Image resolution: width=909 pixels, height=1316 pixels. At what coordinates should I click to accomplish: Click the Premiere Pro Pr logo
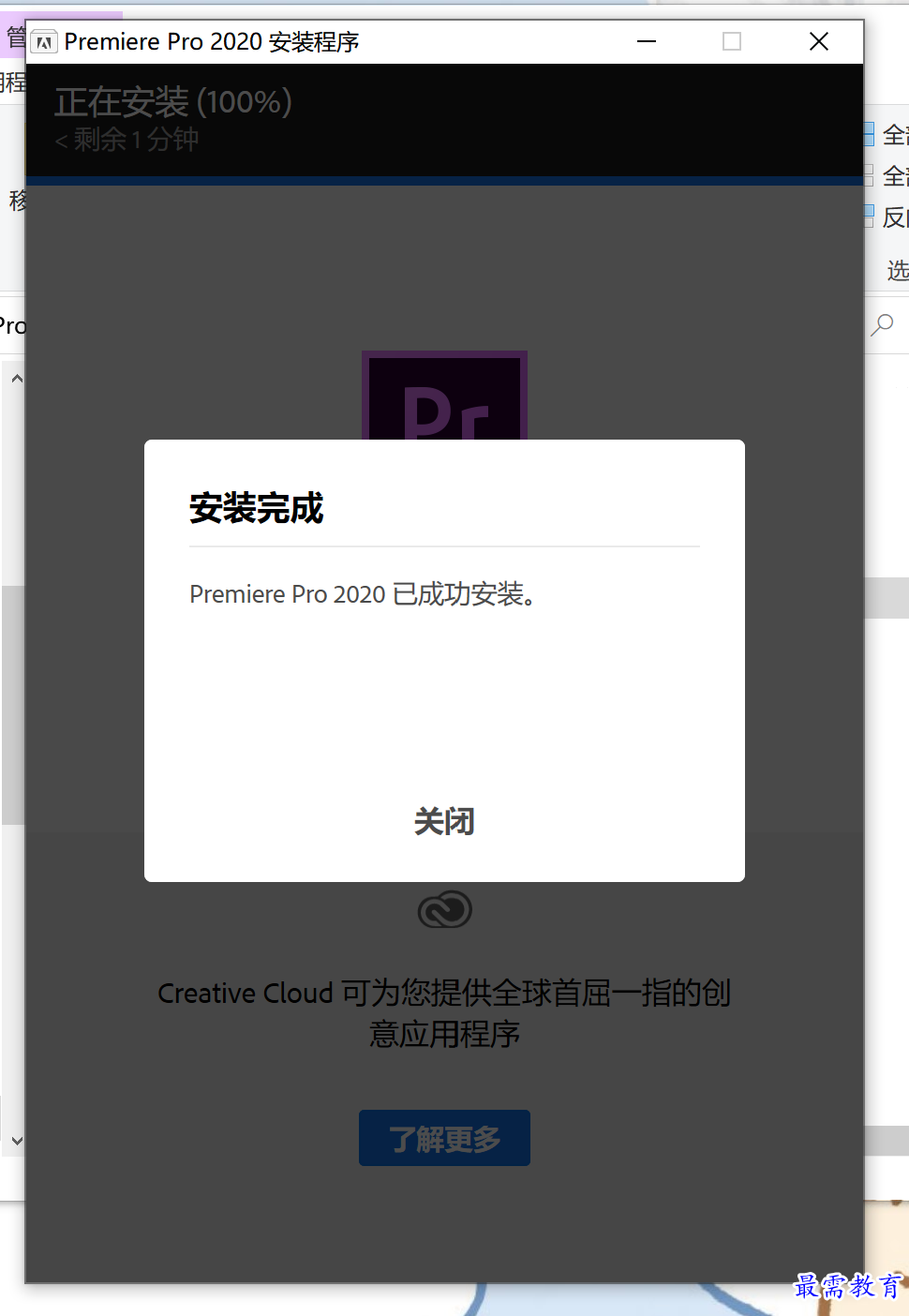pos(444,396)
